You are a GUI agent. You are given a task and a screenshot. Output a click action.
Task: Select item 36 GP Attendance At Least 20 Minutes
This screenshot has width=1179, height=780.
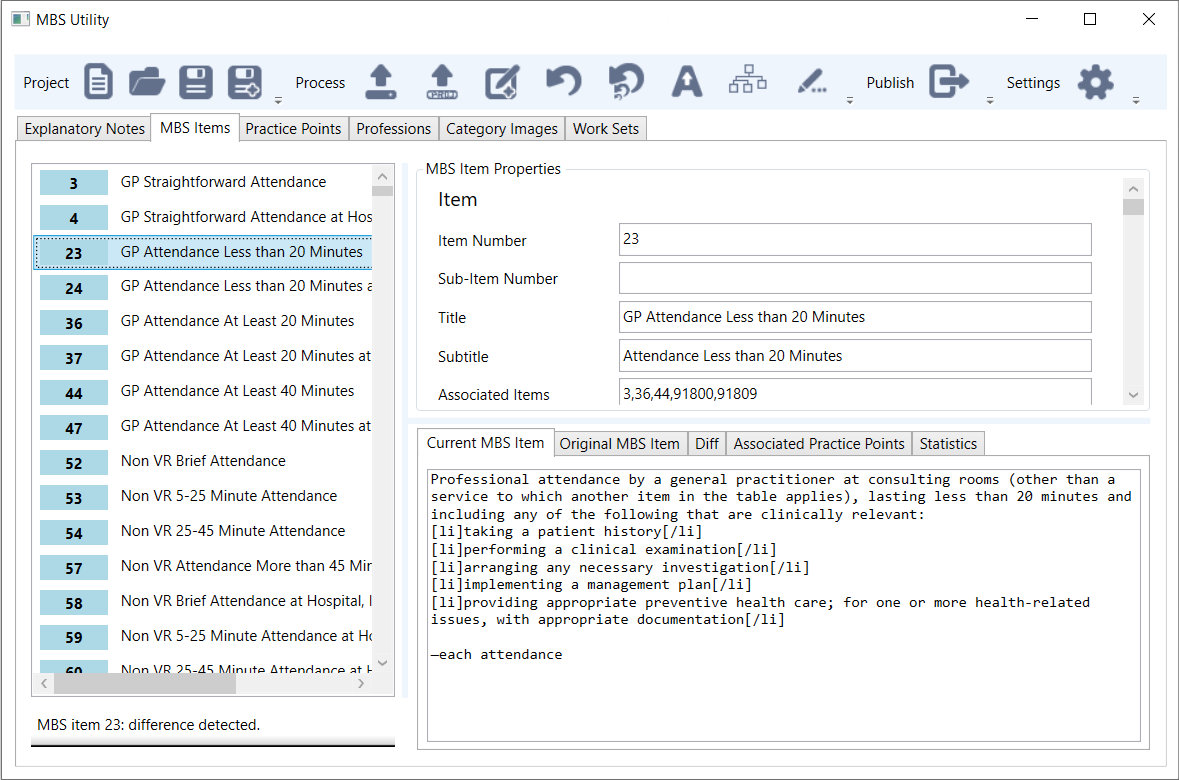click(x=203, y=321)
